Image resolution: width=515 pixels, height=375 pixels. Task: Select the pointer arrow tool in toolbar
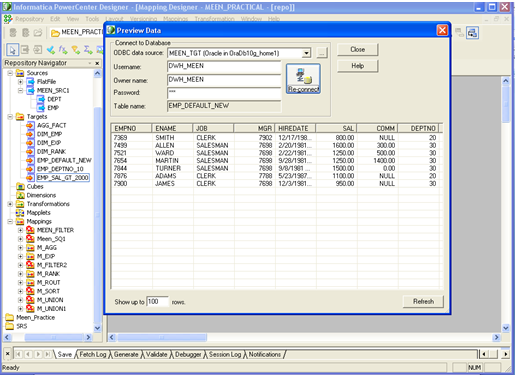(13, 50)
